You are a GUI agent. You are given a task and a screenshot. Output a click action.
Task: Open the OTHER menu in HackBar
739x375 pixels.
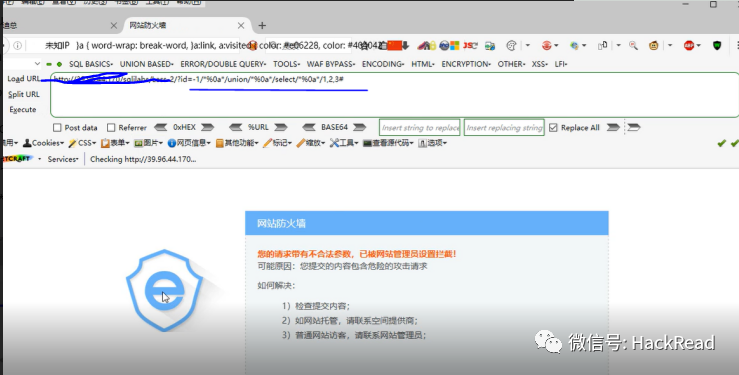511,64
